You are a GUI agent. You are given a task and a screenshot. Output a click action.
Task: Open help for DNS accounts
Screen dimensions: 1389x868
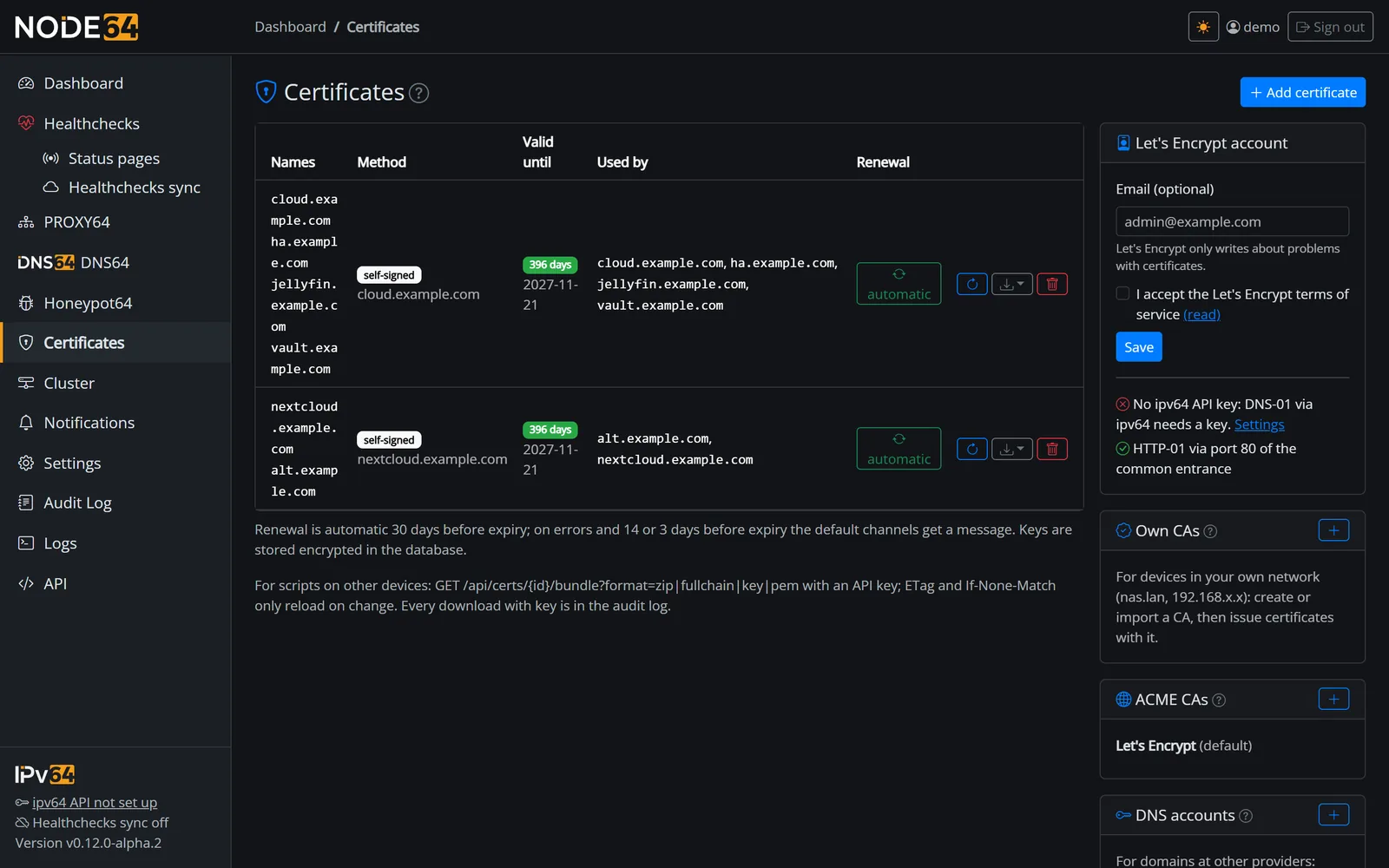pos(1246,816)
